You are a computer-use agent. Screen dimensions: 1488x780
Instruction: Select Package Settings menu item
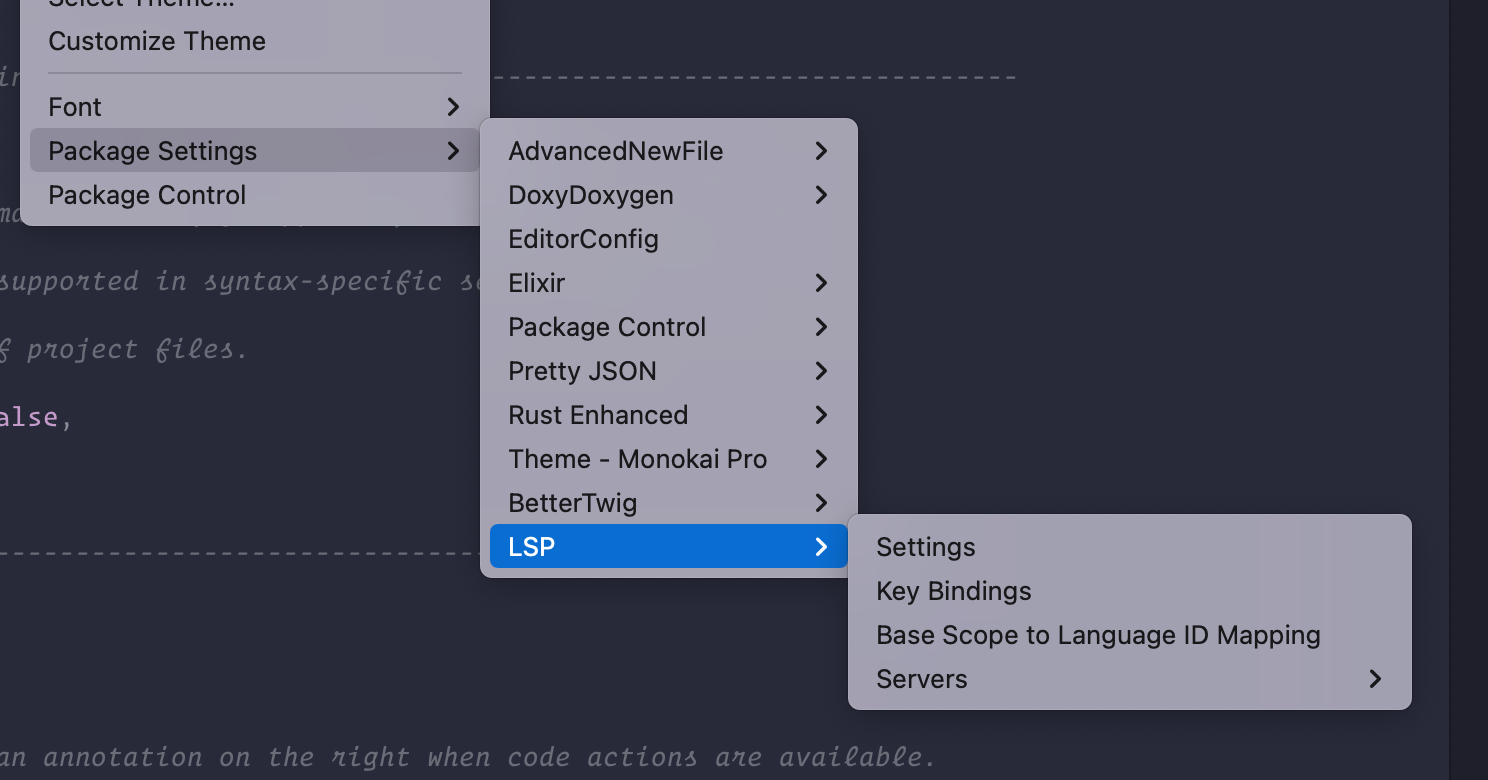[255, 151]
